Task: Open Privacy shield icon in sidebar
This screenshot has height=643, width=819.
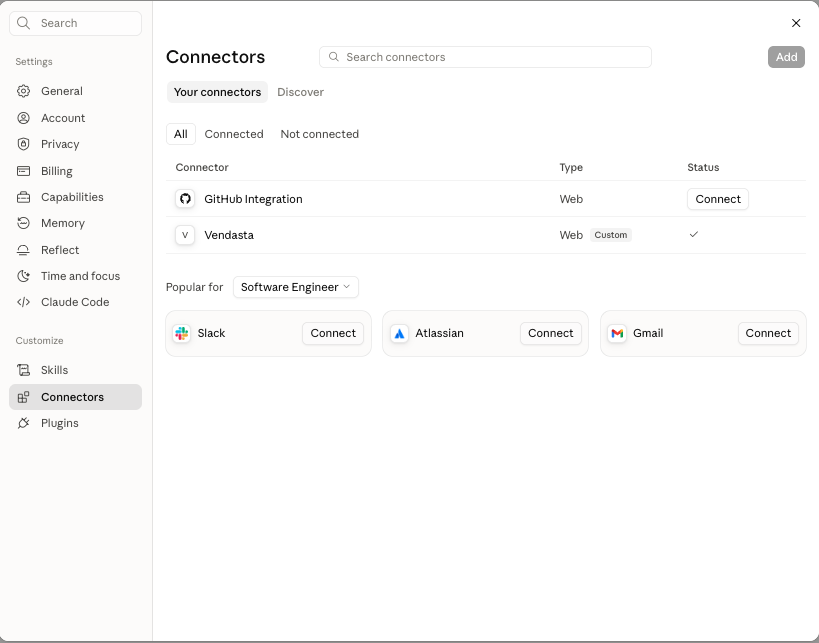Action: (x=24, y=144)
